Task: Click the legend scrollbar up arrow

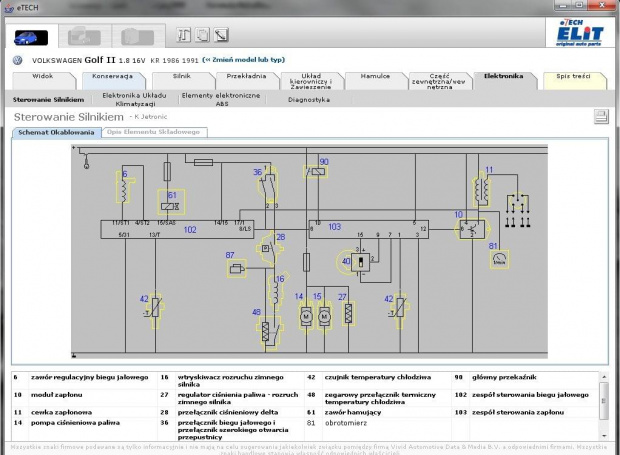Action: pos(604,377)
